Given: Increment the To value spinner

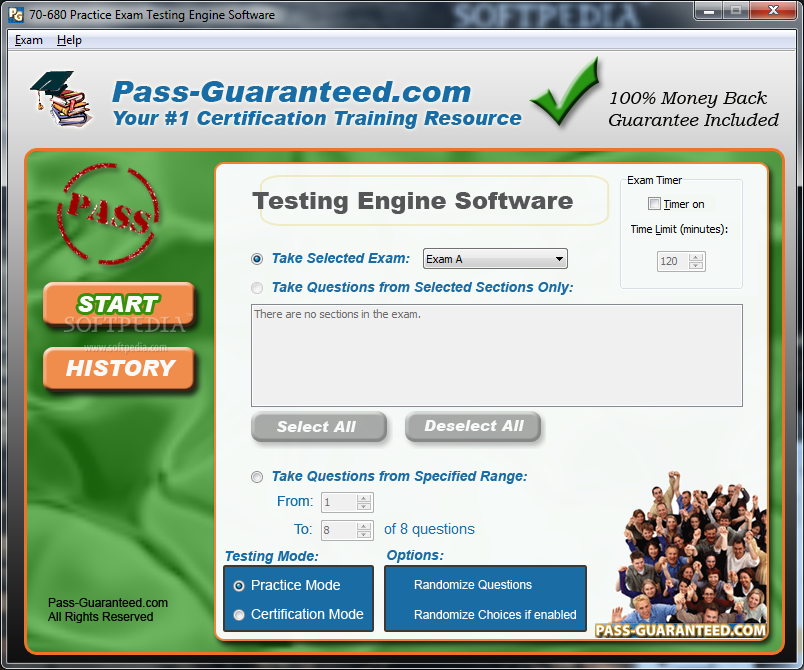Looking at the screenshot, I should (364, 526).
